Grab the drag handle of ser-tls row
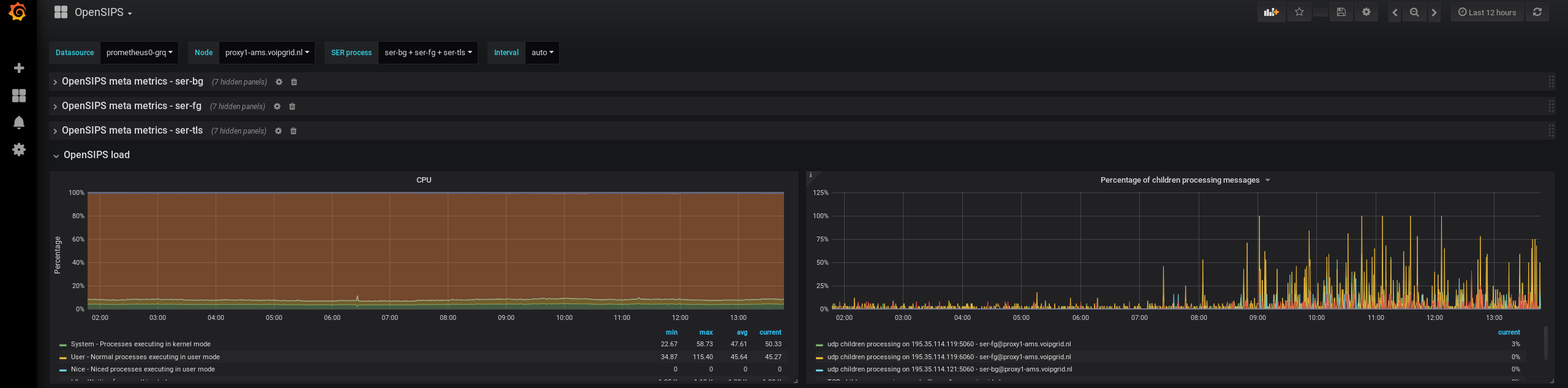This screenshot has height=388, width=1568. click(x=1551, y=131)
